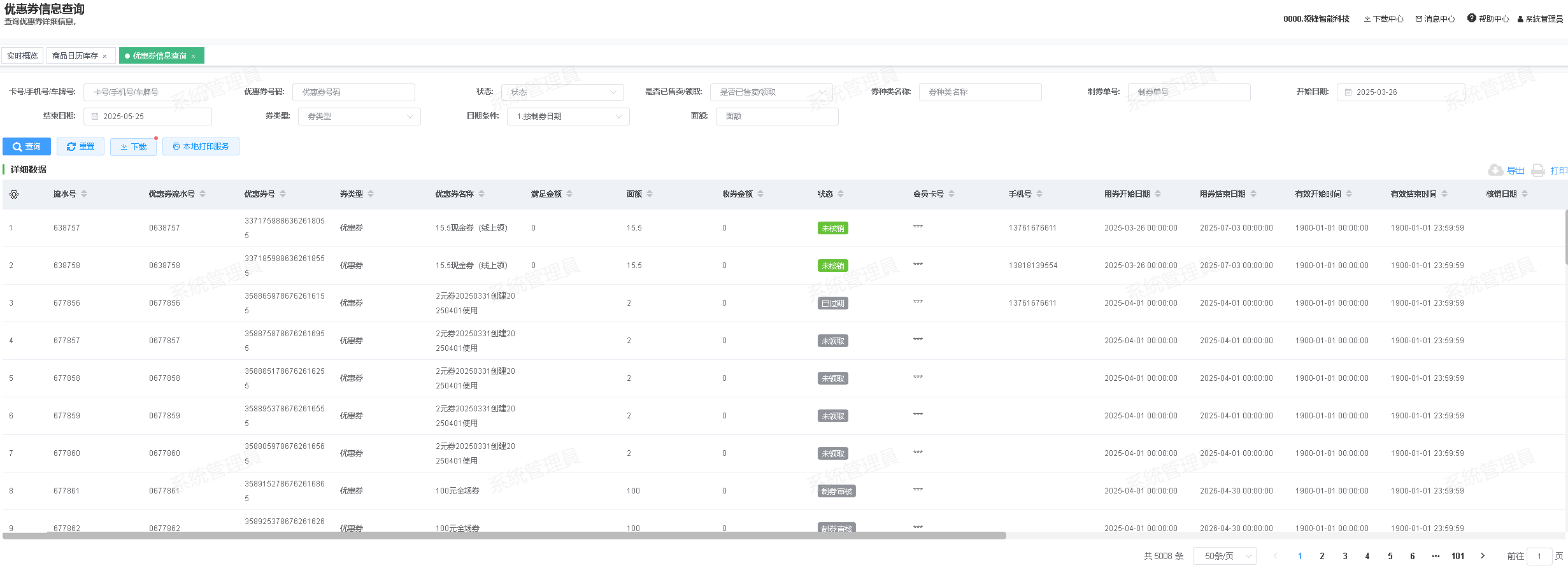
Task: Open the message center (消息中心)
Action: (x=1435, y=19)
